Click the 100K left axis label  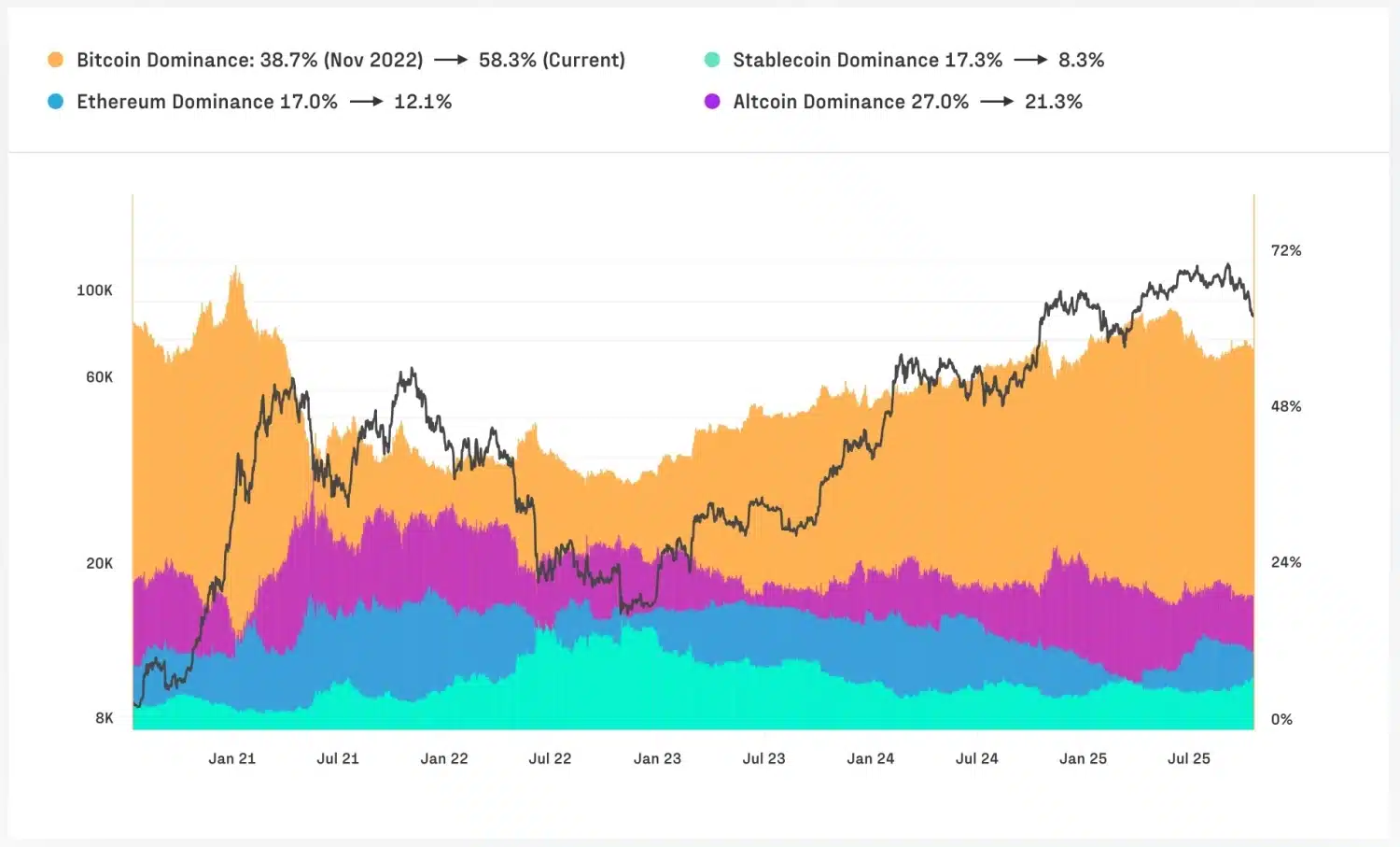pyautogui.click(x=94, y=290)
